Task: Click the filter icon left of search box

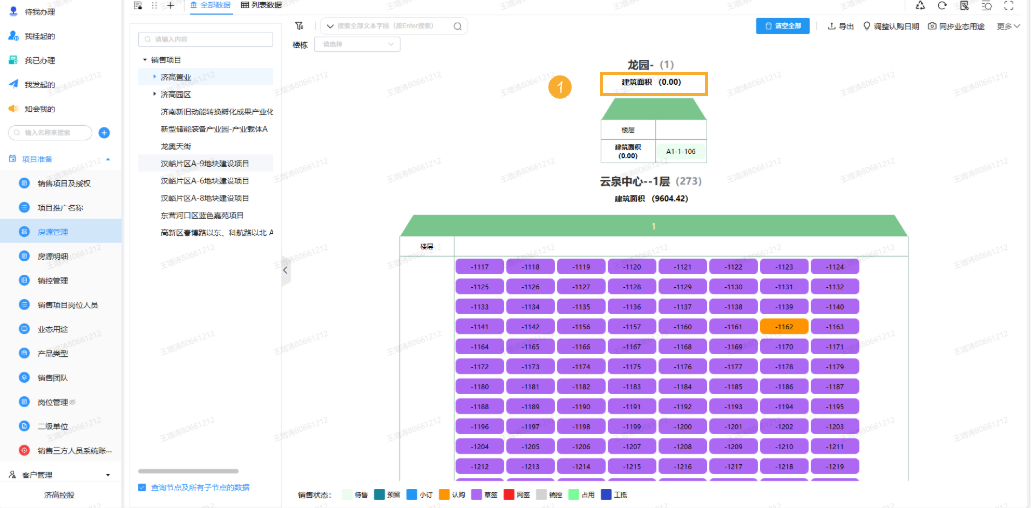Action: click(x=299, y=26)
